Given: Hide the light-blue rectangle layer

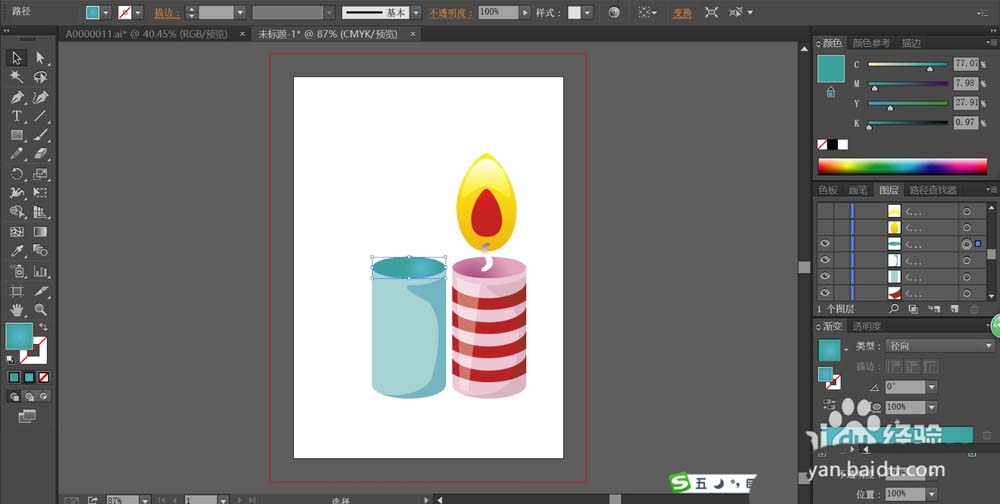Looking at the screenshot, I should pyautogui.click(x=825, y=276).
